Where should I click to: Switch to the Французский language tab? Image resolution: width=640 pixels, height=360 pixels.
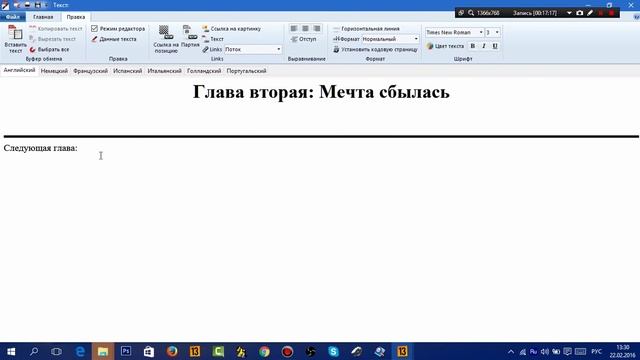[91, 71]
